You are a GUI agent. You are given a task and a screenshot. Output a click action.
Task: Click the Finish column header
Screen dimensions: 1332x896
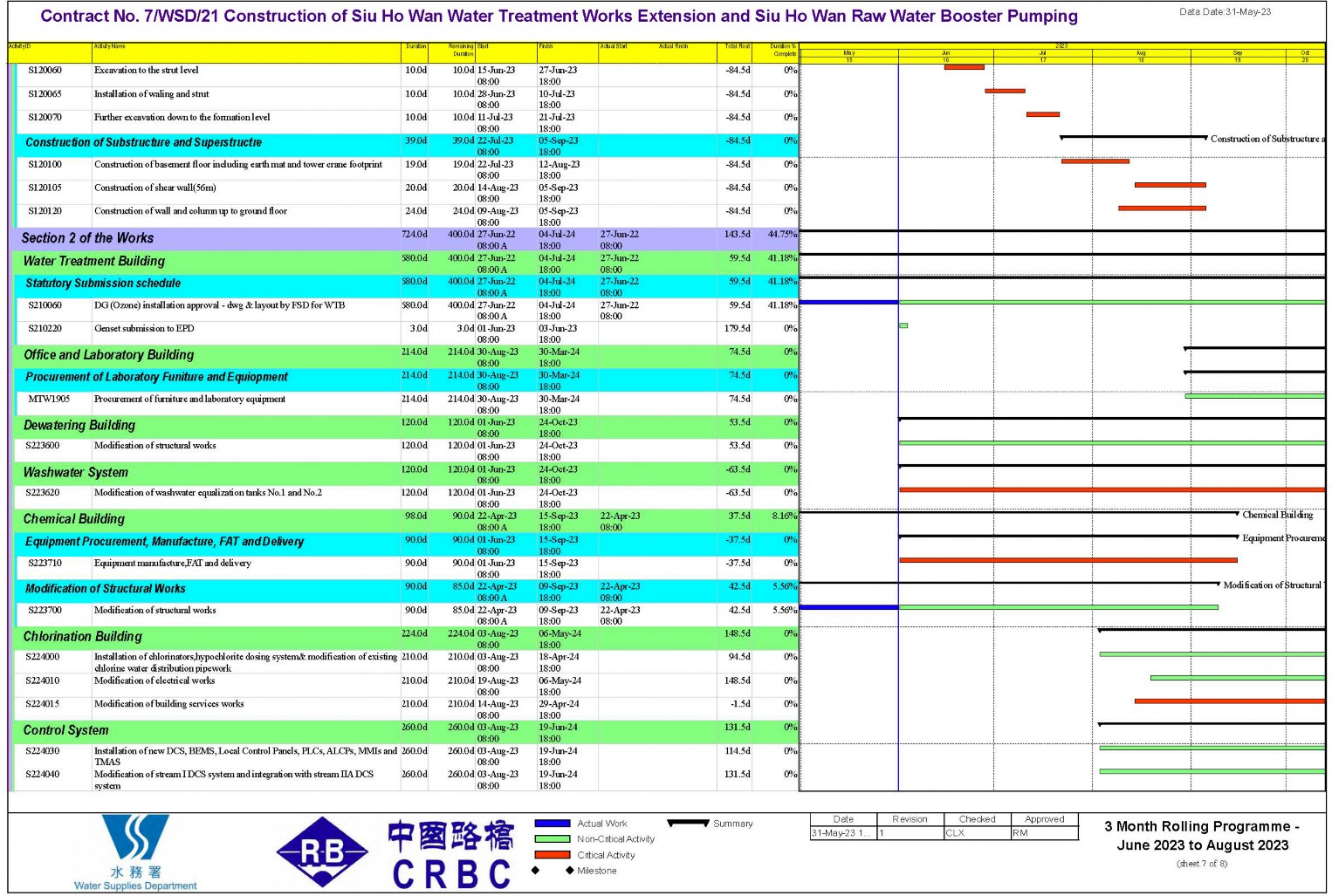click(567, 52)
